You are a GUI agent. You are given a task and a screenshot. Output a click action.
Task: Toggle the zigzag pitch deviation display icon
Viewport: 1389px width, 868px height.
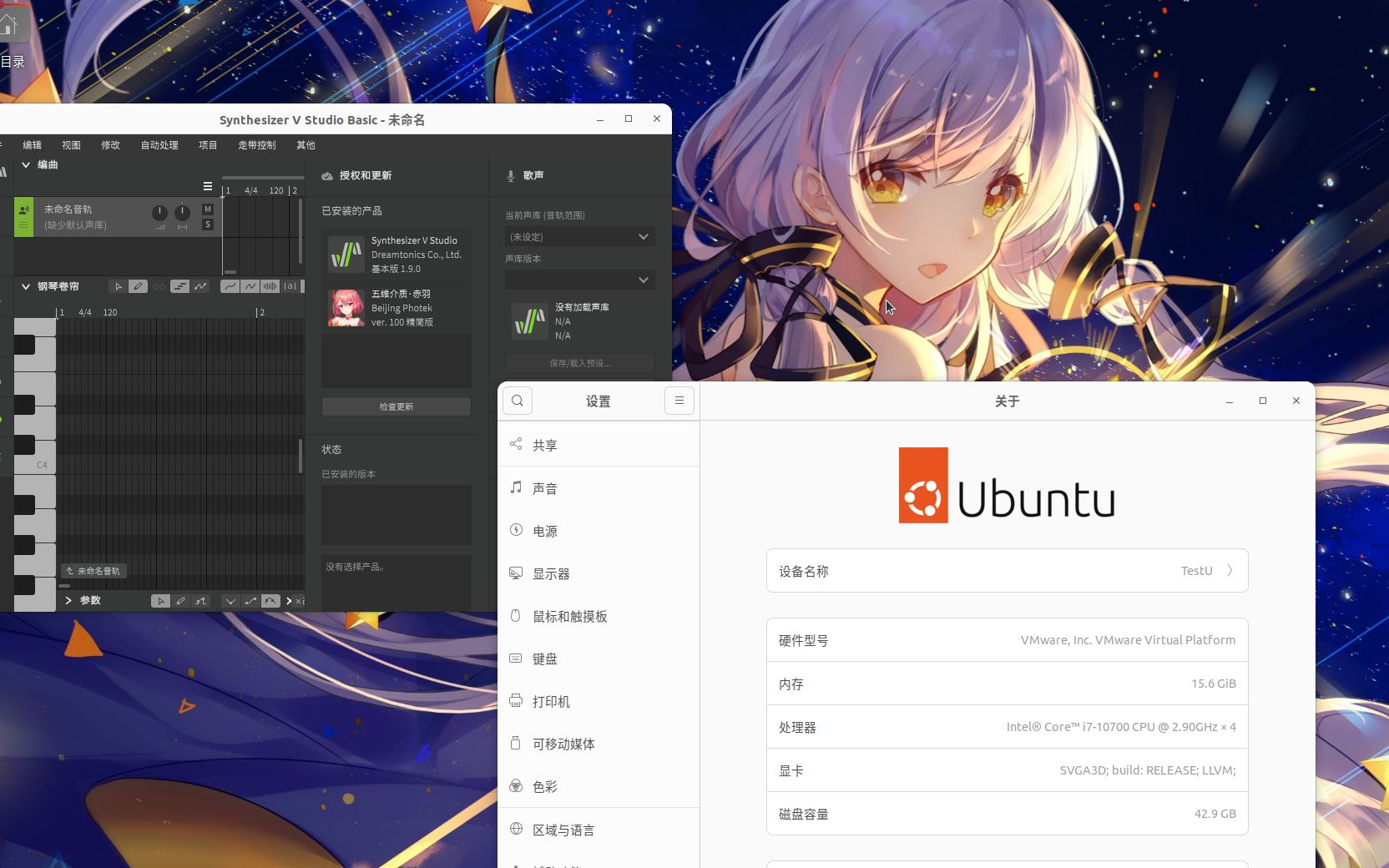[250, 286]
